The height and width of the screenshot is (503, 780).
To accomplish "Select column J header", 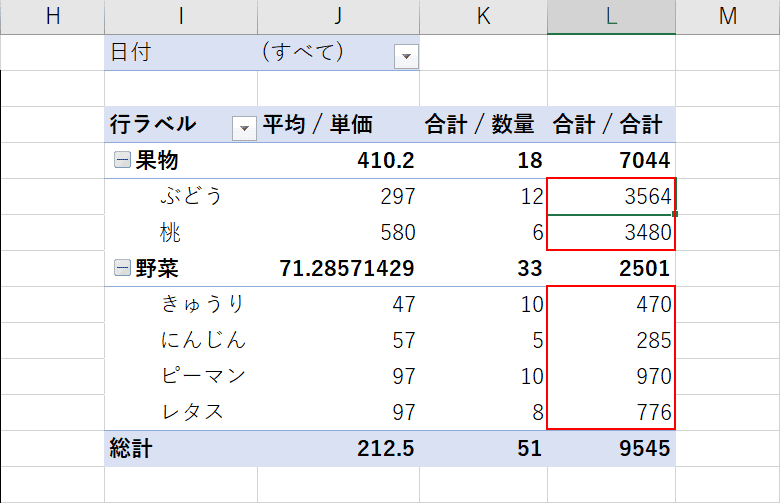I will 338,17.
